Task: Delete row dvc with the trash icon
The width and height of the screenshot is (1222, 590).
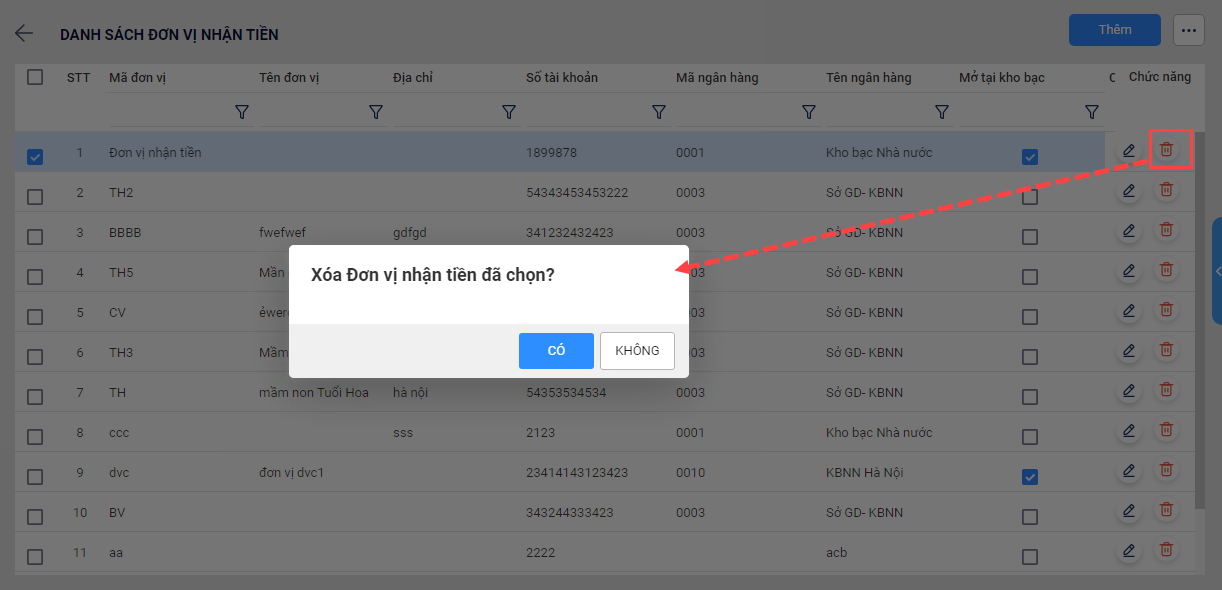Action: 1166,470
